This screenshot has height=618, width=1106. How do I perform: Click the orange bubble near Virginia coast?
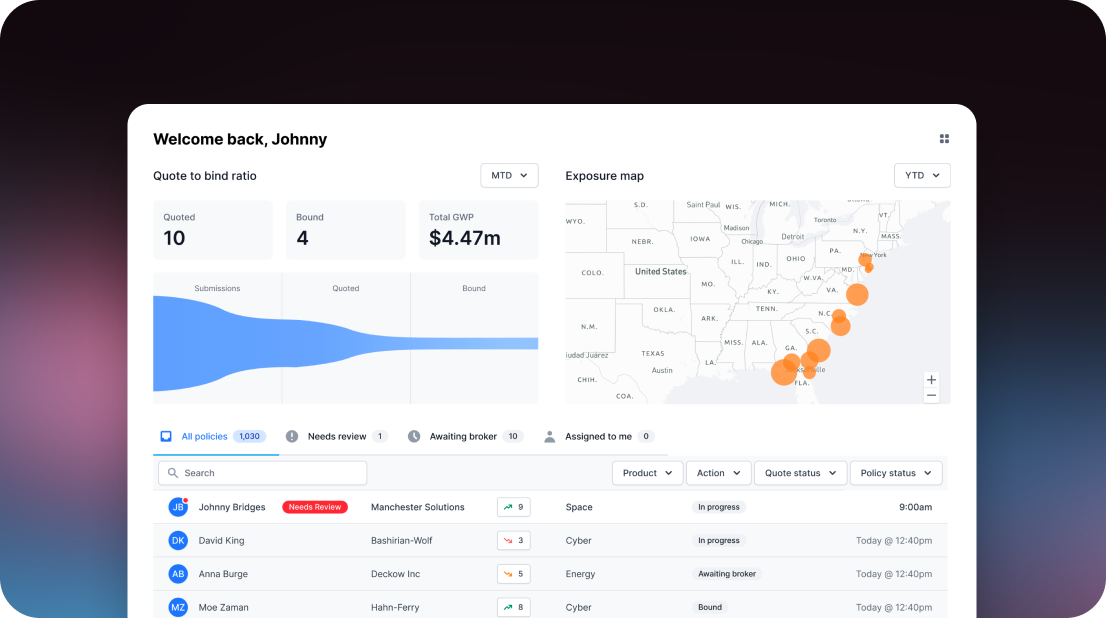(857, 294)
